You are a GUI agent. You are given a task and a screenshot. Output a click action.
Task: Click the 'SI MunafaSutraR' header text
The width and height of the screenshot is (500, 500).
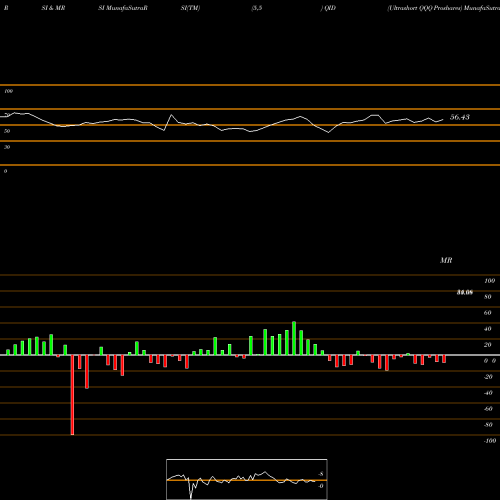pyautogui.click(x=123, y=8)
